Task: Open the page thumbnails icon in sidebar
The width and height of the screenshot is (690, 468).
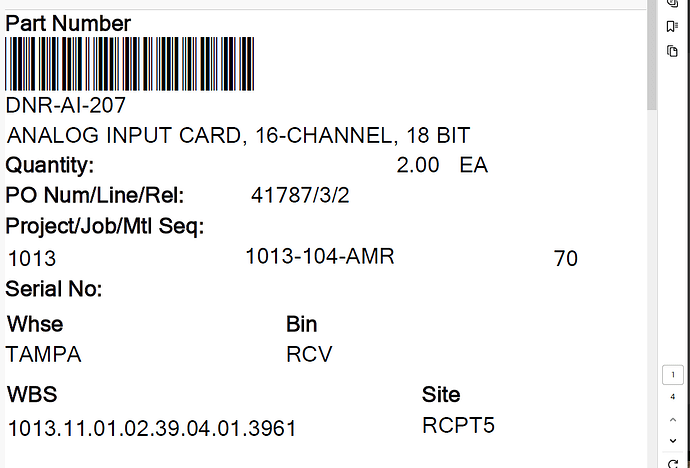Action: pos(673,51)
